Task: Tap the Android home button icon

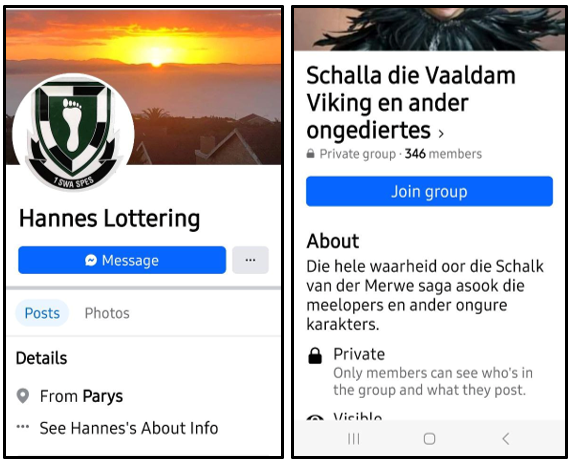Action: [429, 439]
